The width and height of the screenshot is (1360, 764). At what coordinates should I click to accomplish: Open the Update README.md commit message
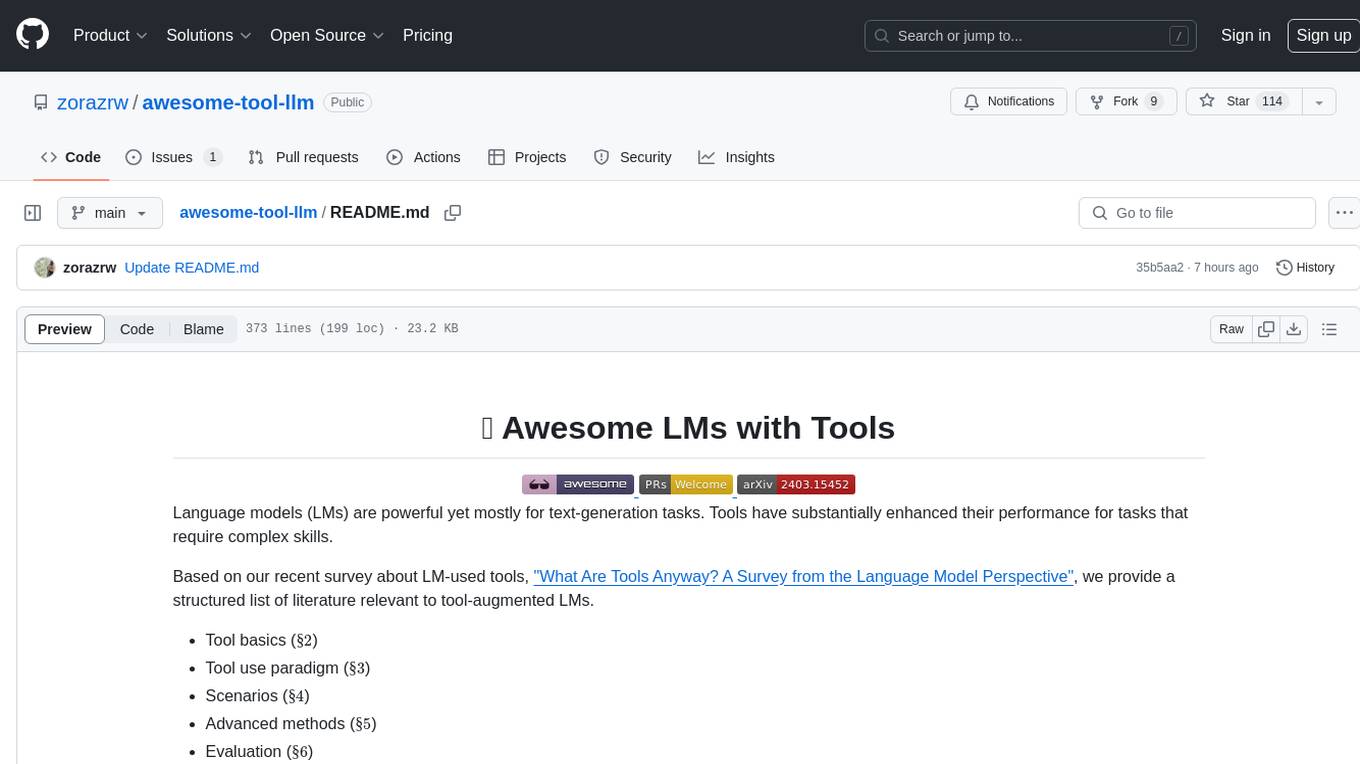click(x=192, y=268)
